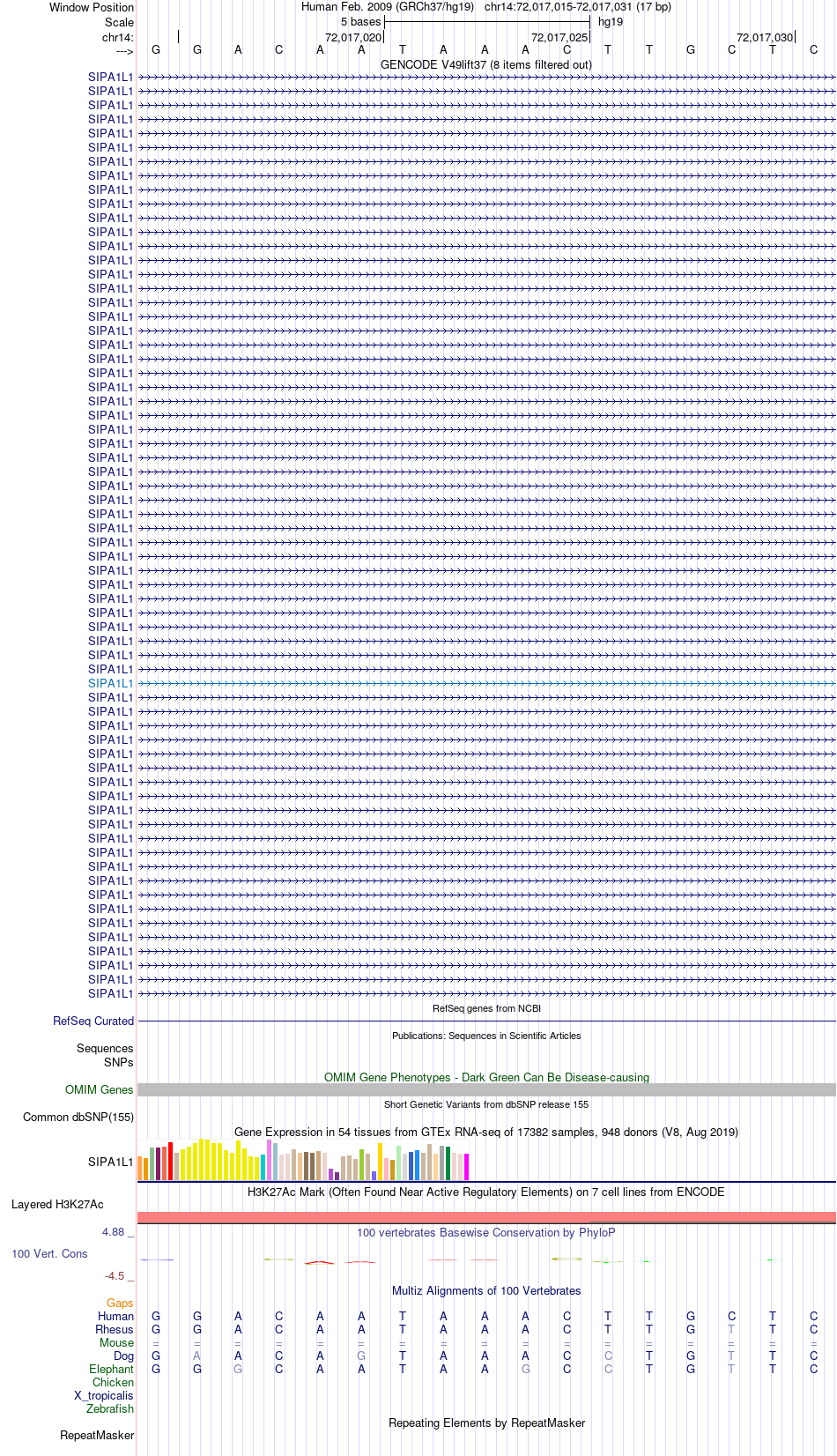Click the hg19 label next to scale bar

pos(611,22)
